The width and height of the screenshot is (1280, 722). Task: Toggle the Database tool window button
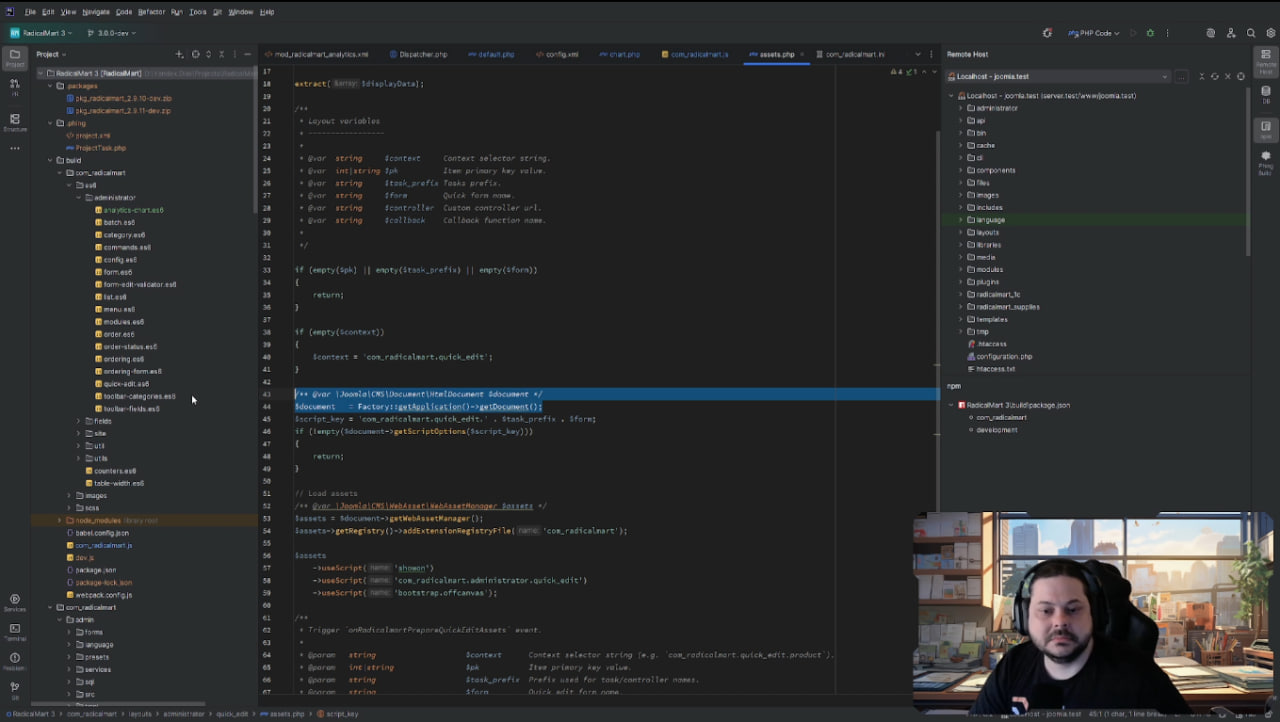pos(1265,94)
